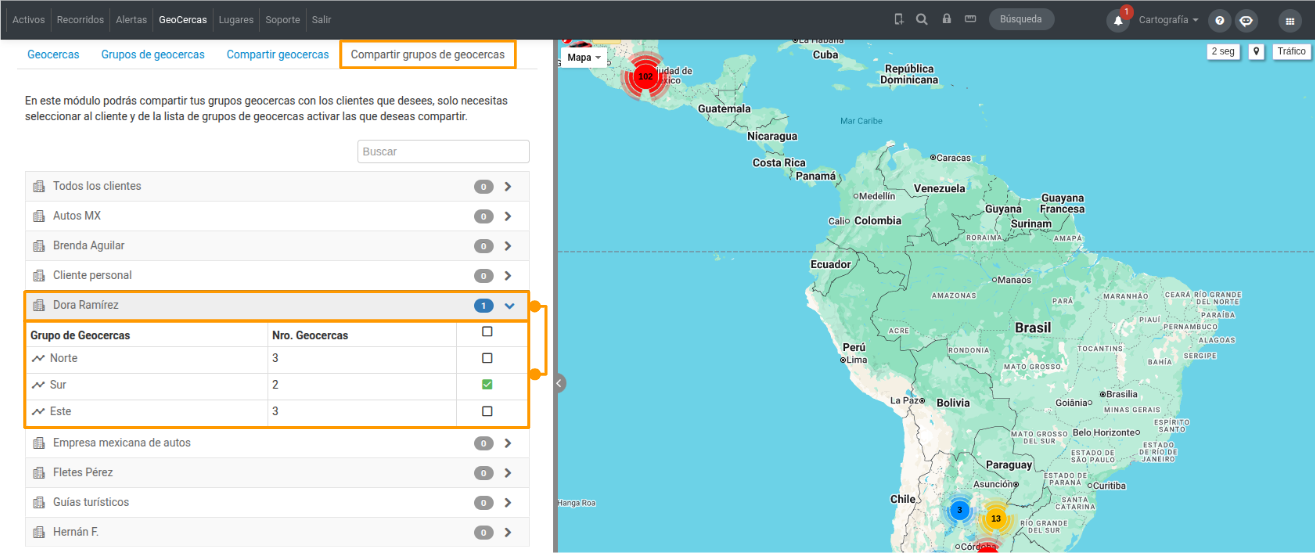This screenshot has height=553, width=1315.
Task: Open the Recorridos menu
Action: click(80, 20)
